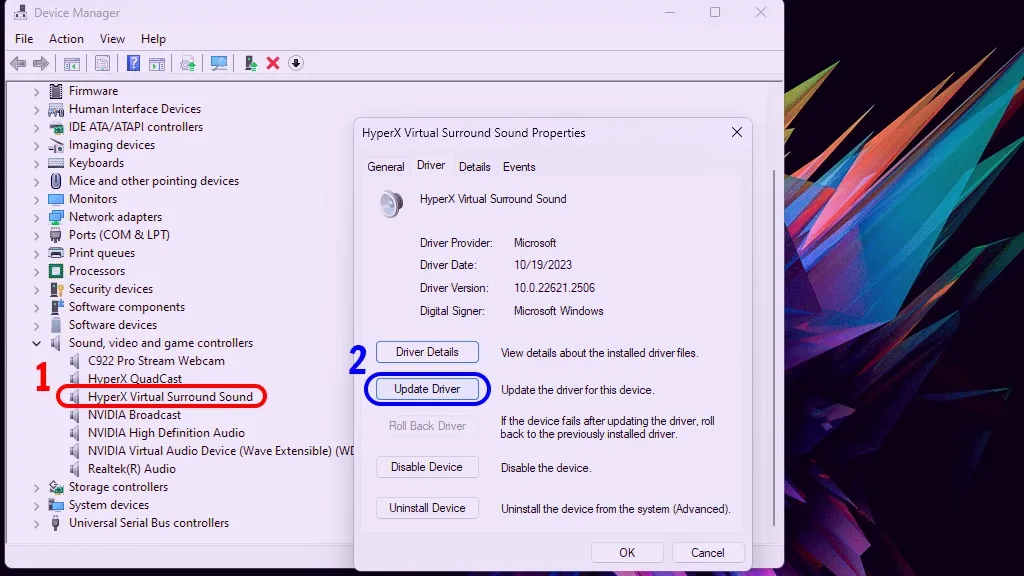Click the Disable Device button
Image resolution: width=1024 pixels, height=576 pixels.
(x=427, y=468)
